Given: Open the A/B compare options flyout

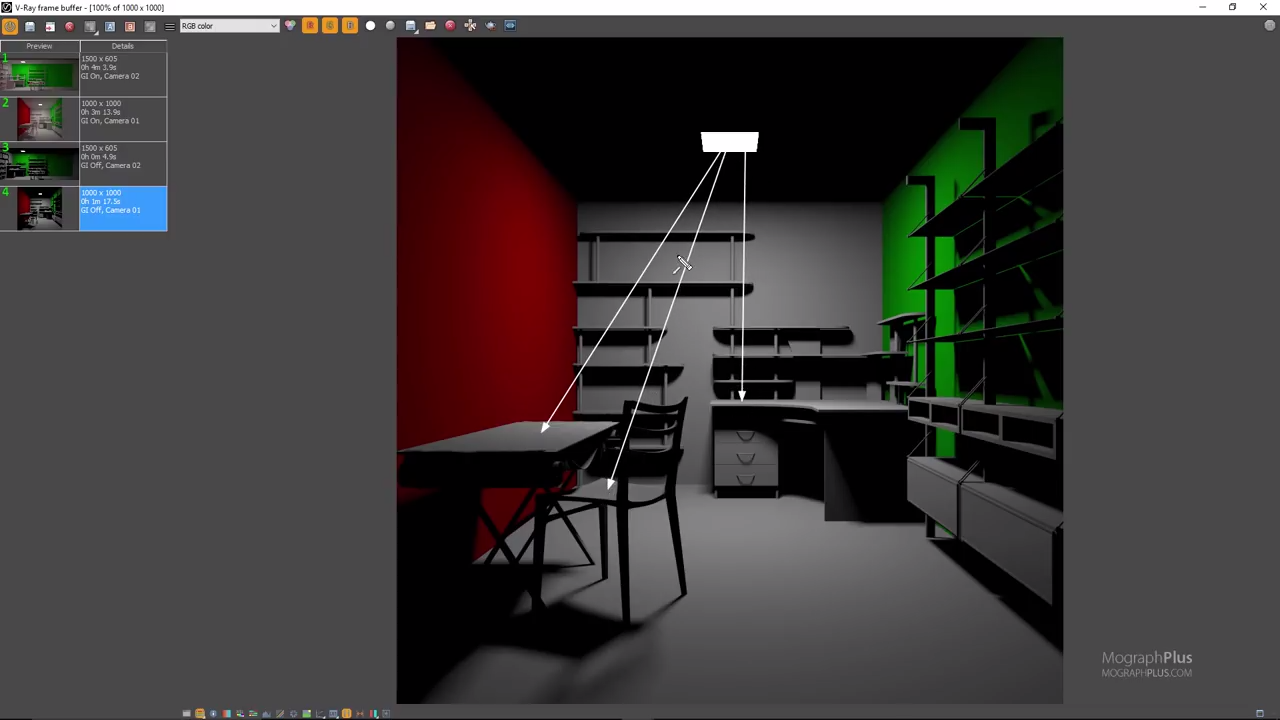Looking at the screenshot, I should pyautogui.click(x=97, y=32).
